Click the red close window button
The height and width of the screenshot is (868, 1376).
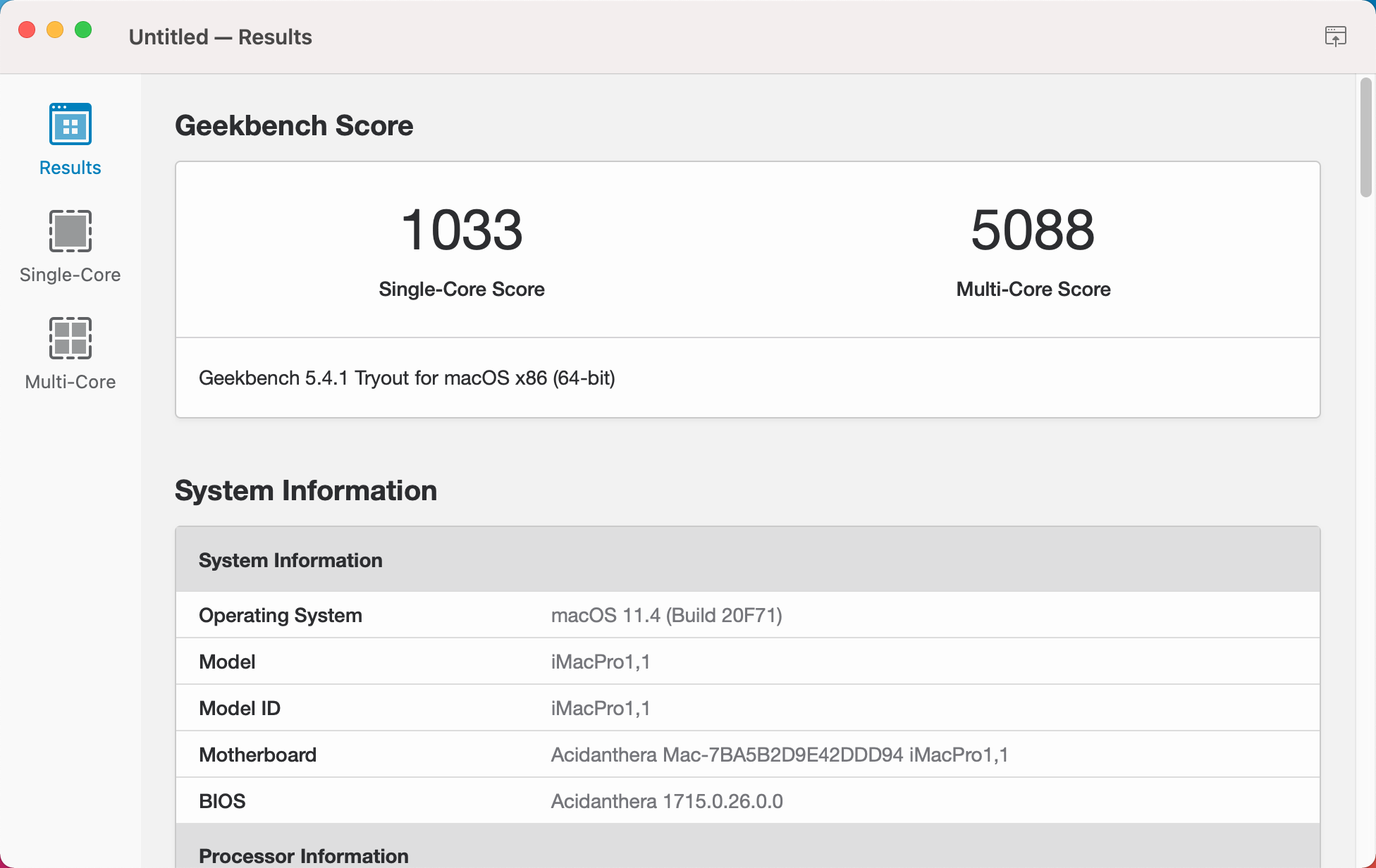(27, 30)
